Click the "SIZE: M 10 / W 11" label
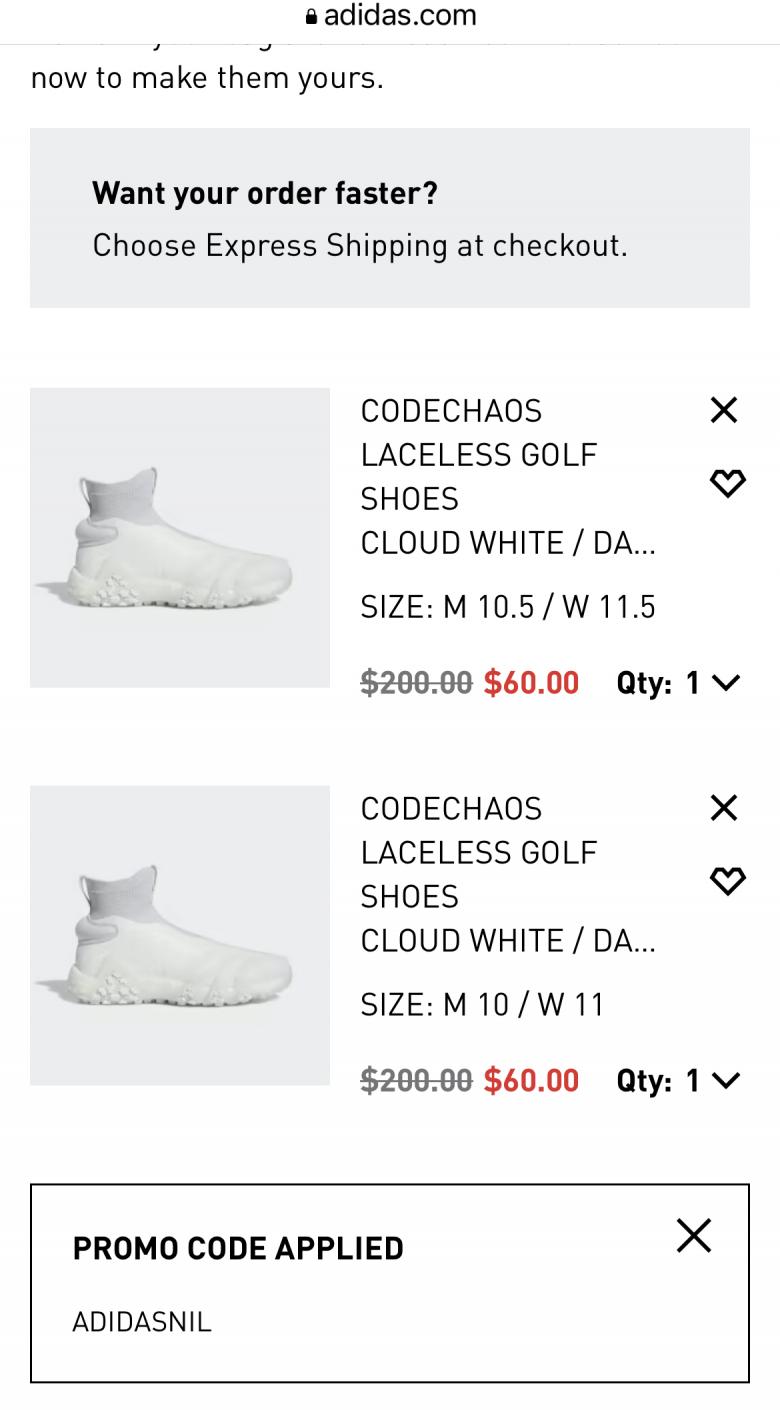This screenshot has height=1410, width=780. coord(482,1005)
